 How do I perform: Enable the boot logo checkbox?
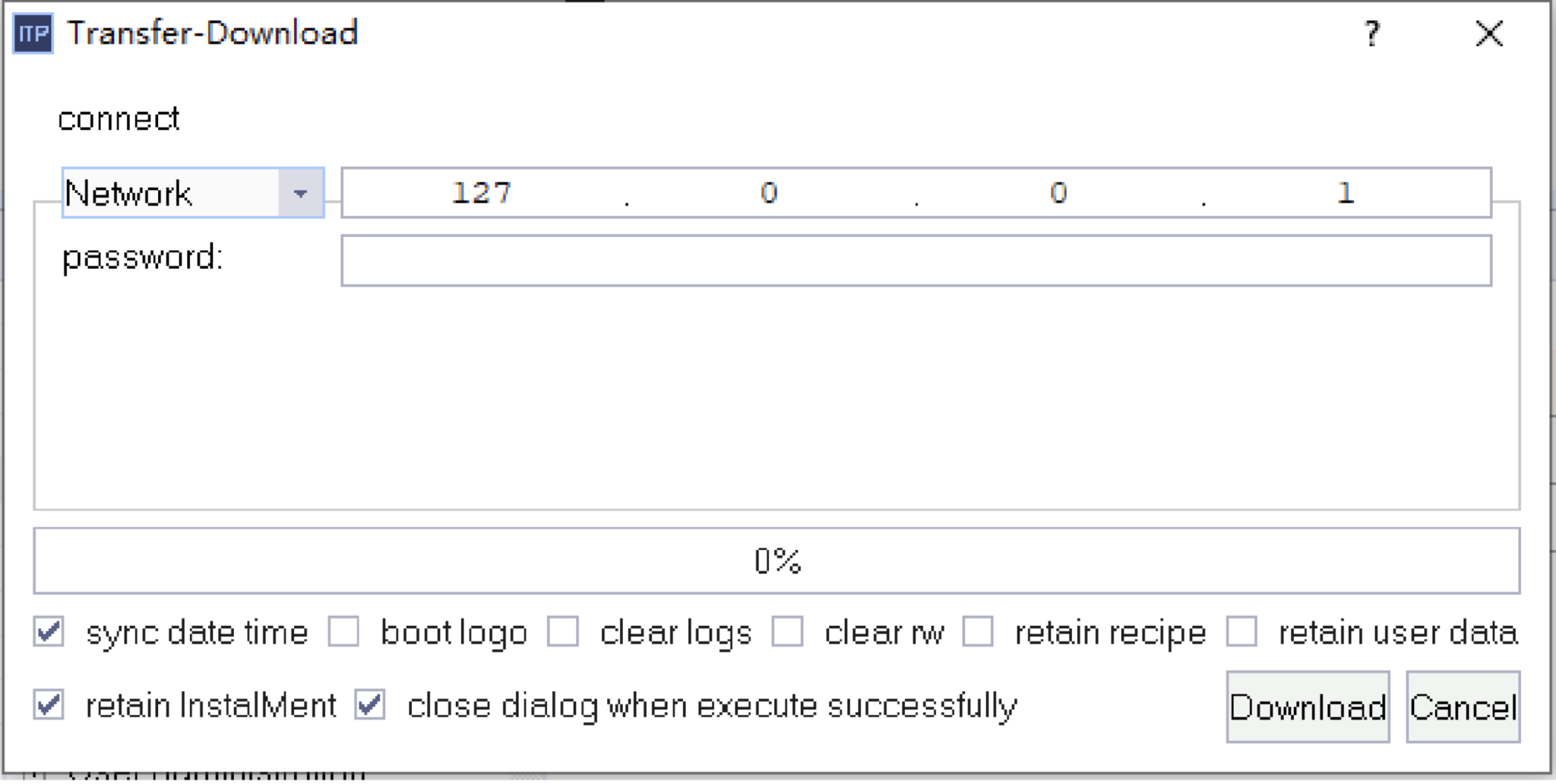coord(343,631)
